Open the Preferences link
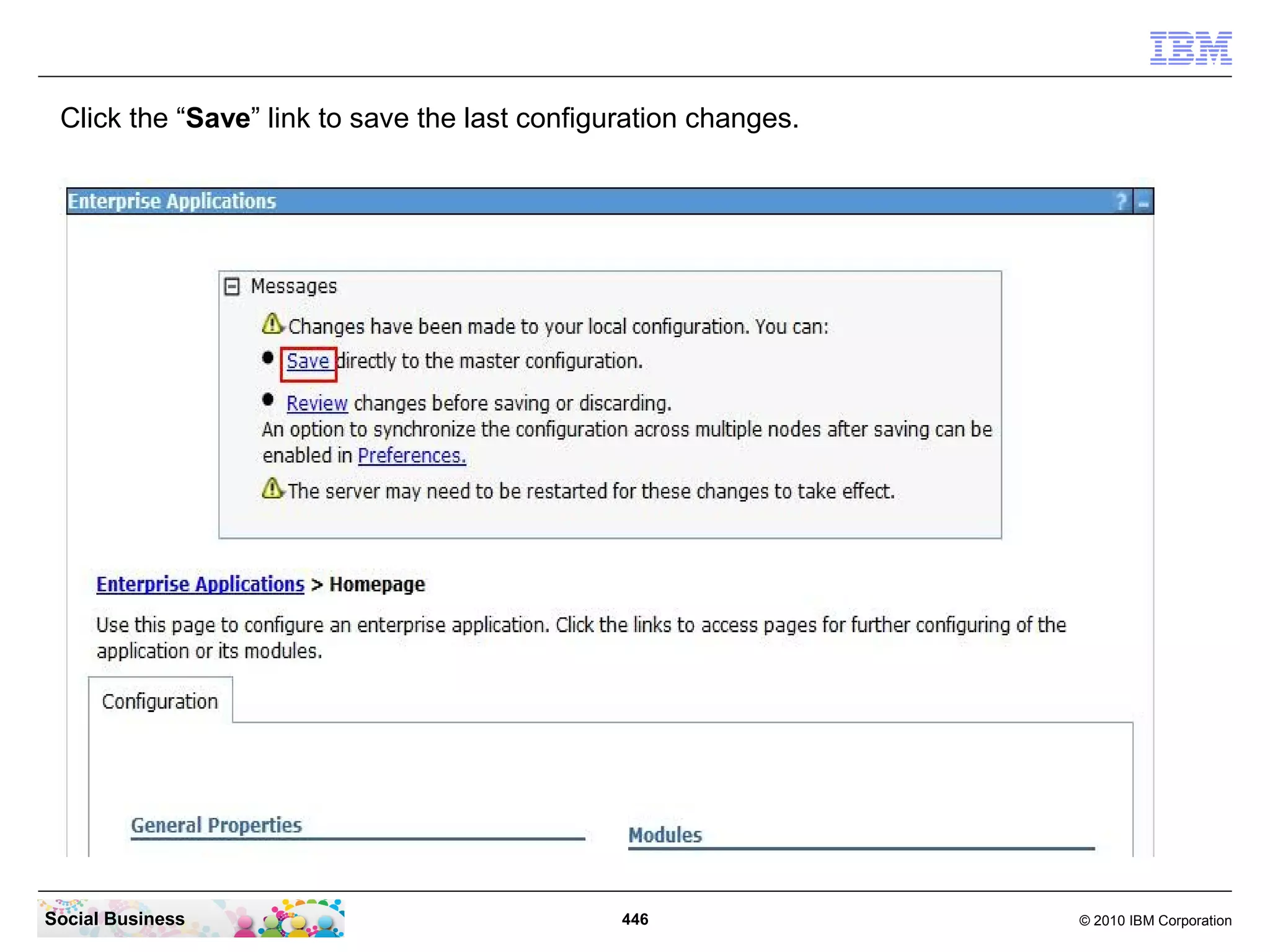 (412, 456)
